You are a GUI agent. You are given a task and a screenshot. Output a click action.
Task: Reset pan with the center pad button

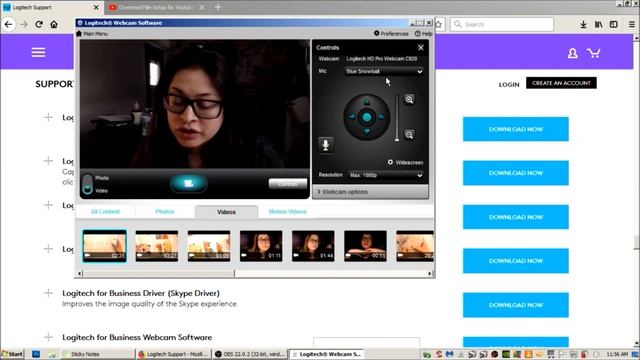(367, 117)
